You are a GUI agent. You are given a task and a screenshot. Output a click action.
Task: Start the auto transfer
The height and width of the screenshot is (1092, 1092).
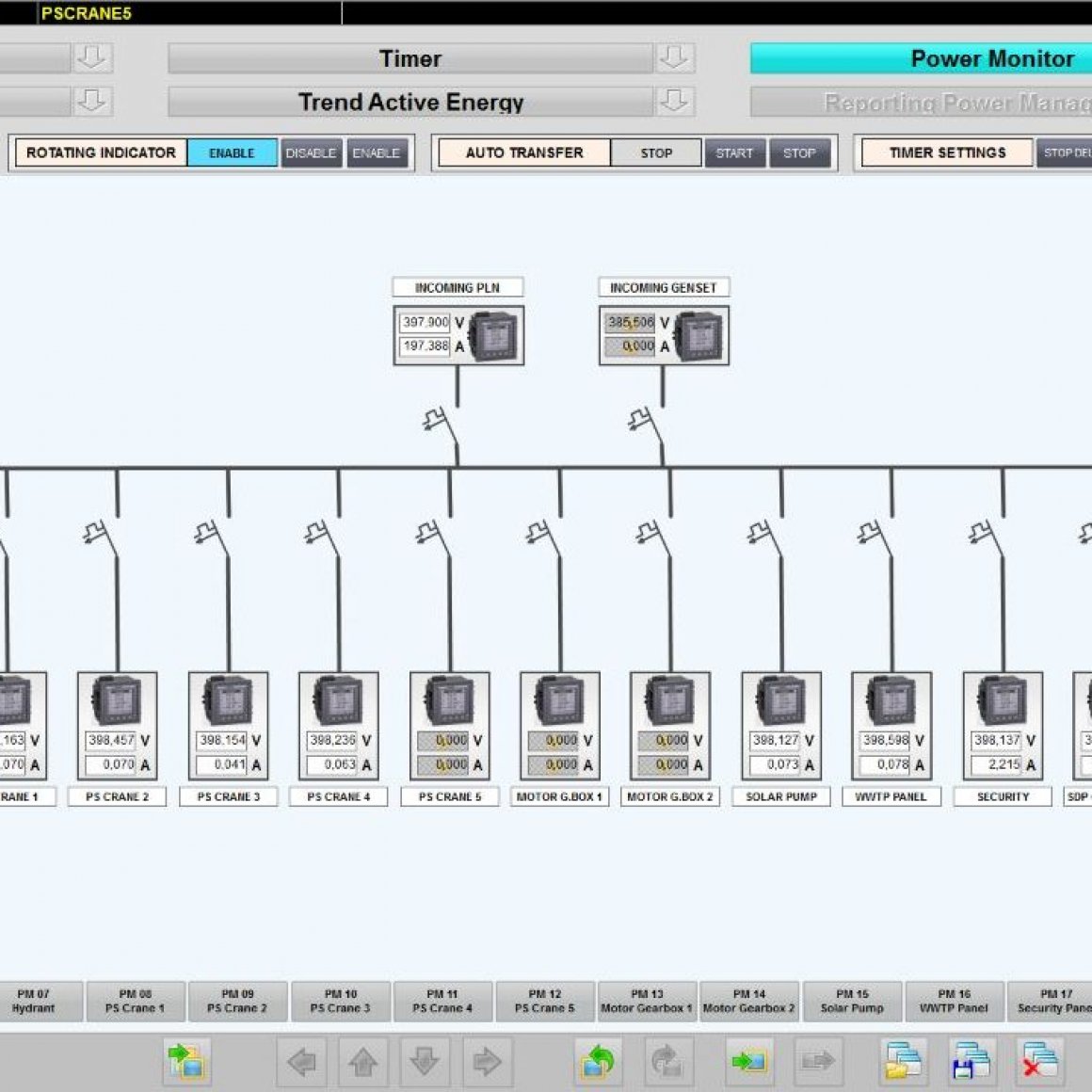click(734, 153)
